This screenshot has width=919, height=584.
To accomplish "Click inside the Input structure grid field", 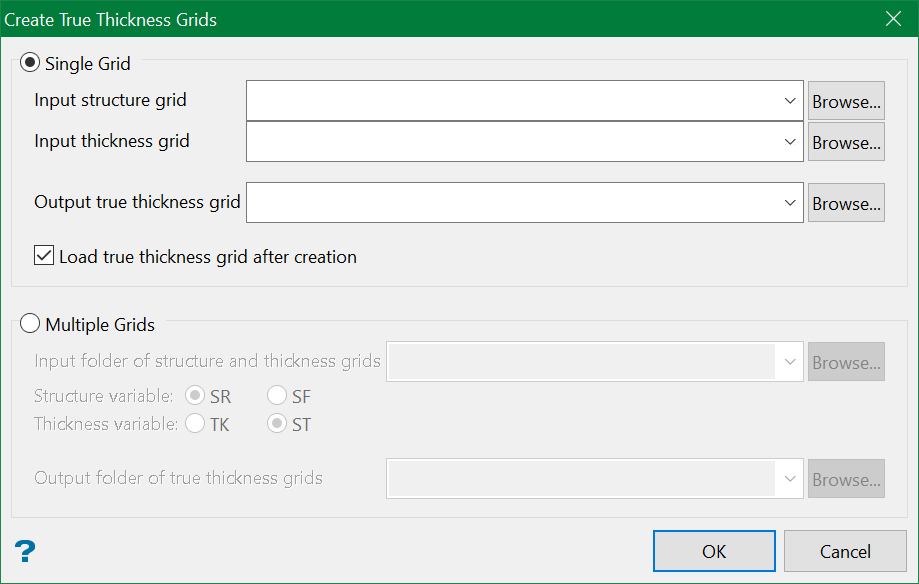I will click(500, 100).
